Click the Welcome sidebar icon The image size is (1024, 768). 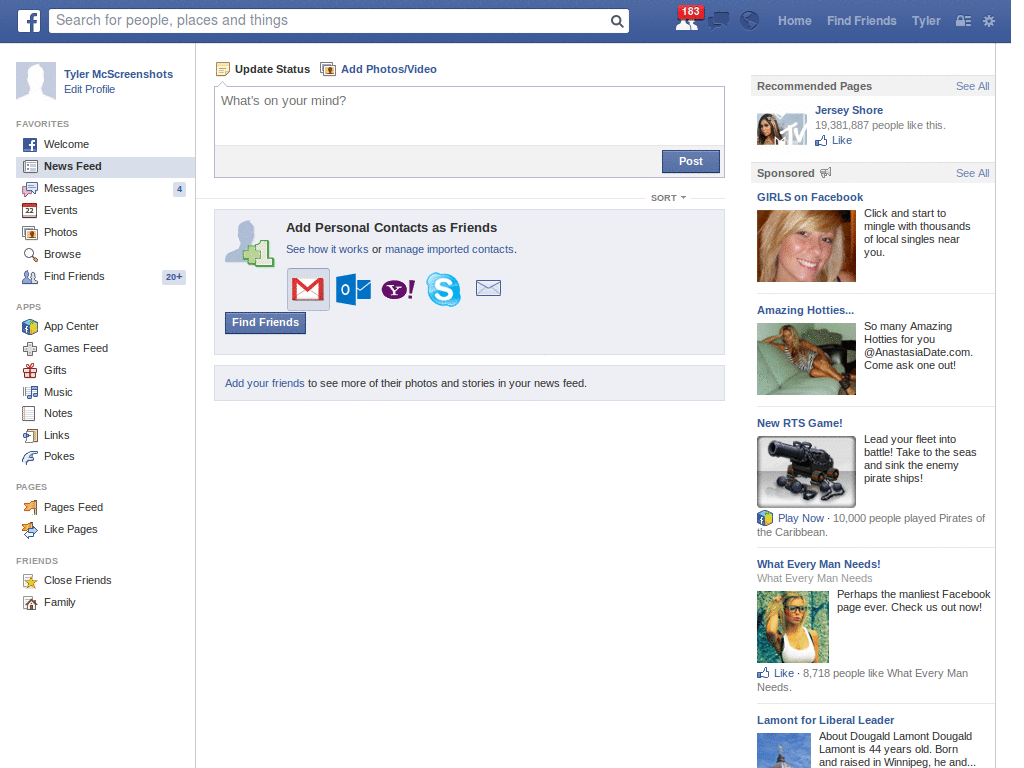pyautogui.click(x=29, y=144)
